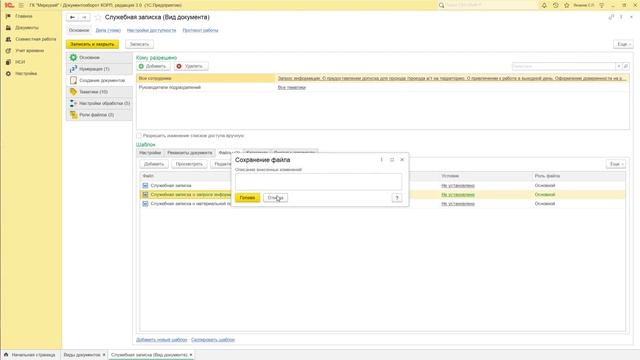640x360 pixels.
Task: Click the 1C logo in title bar
Action: tap(9, 5)
